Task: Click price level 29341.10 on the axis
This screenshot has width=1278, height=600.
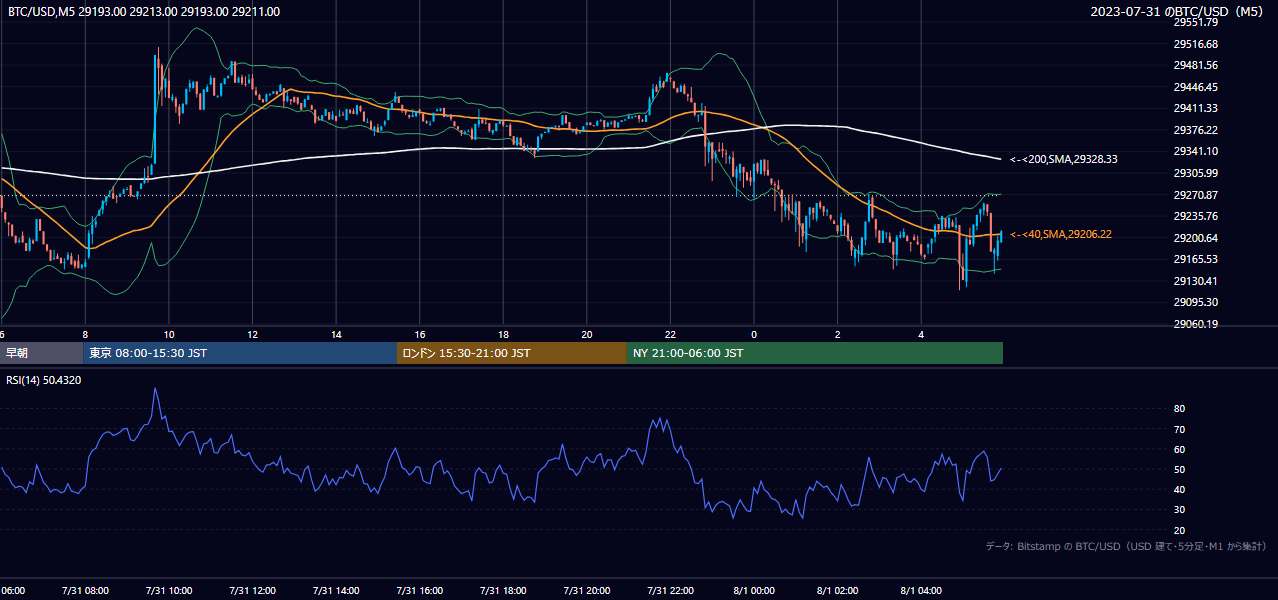Action: (x=1195, y=151)
